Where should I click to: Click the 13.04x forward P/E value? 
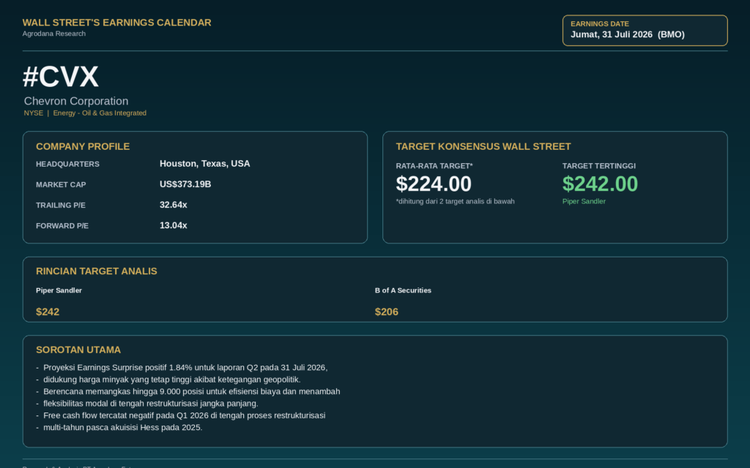[173, 225]
